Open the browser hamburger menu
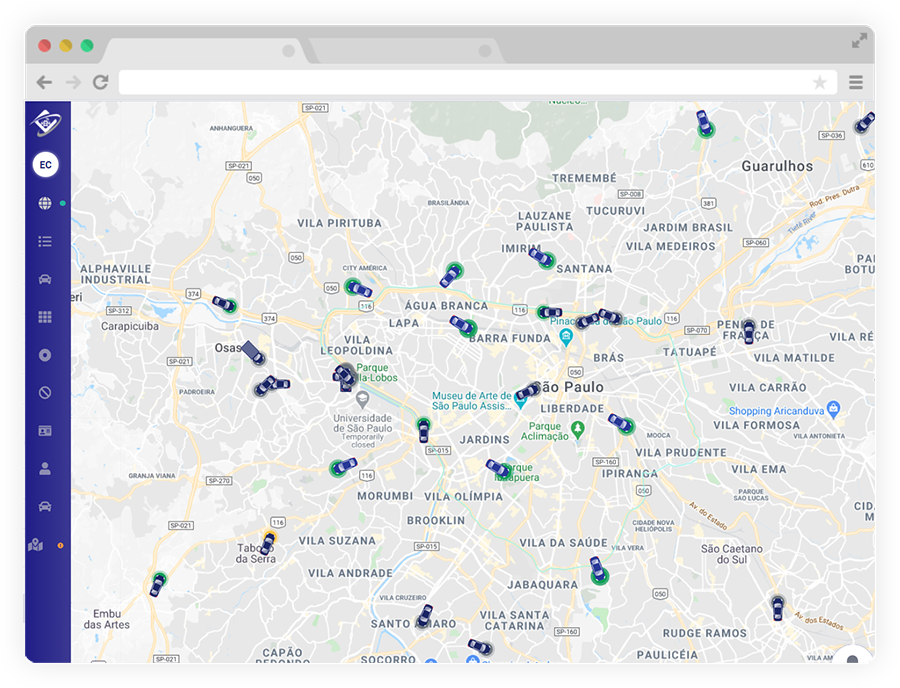Screen dimensions: 900x688 tap(856, 83)
